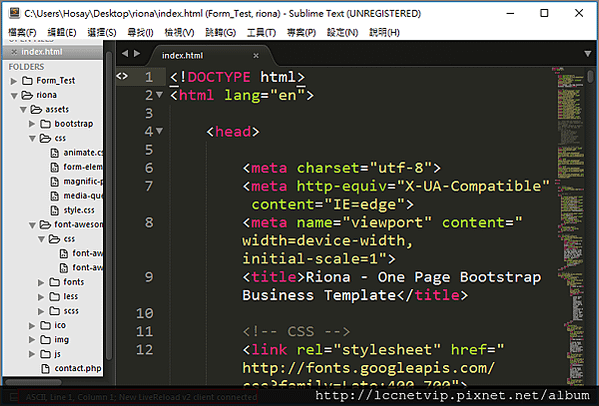Viewport: 599px width, 406px height.
Task: Expand the Form_Test folder
Action: (x=14, y=81)
